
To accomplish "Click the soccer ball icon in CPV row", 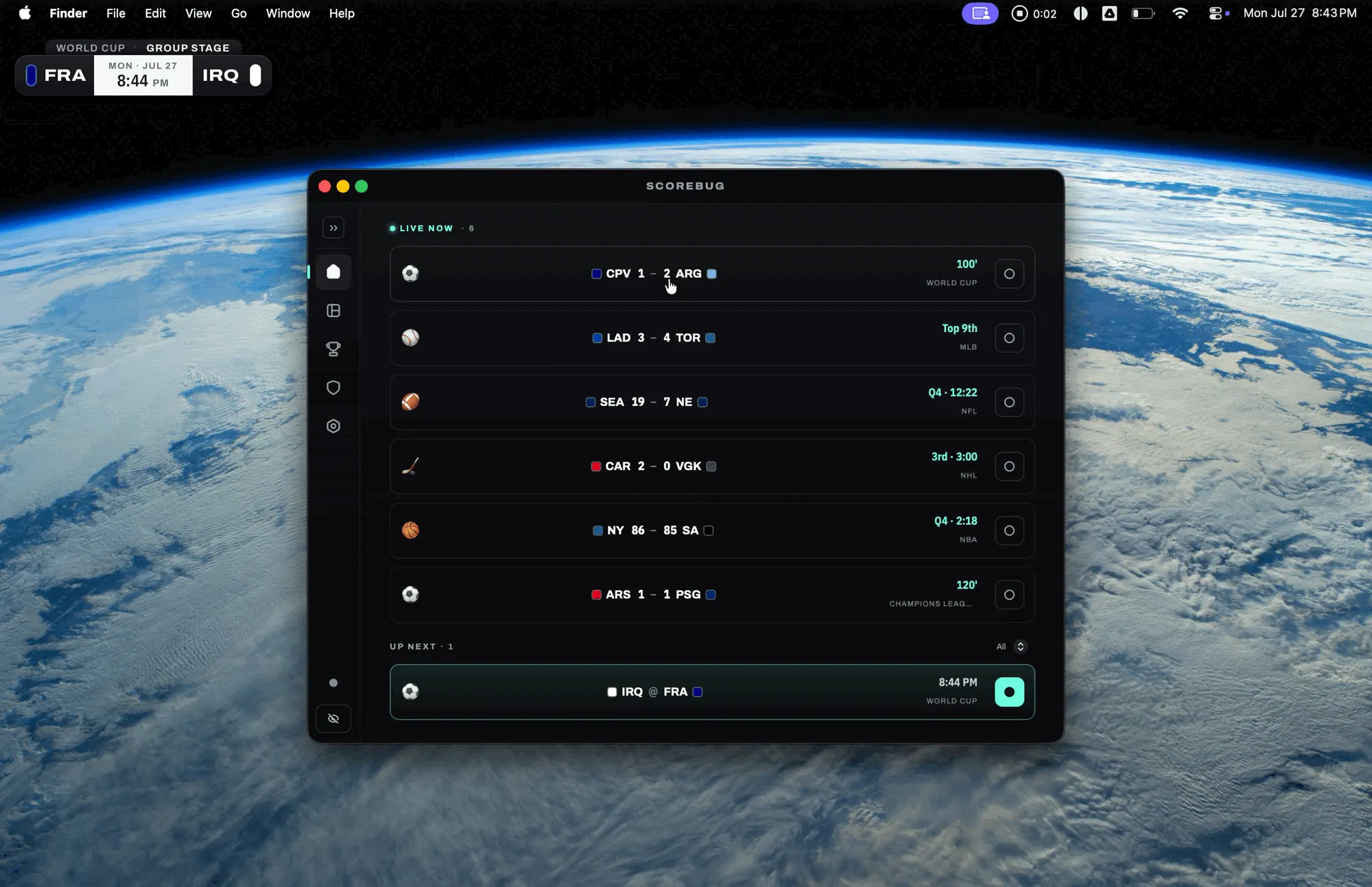I will point(410,274).
